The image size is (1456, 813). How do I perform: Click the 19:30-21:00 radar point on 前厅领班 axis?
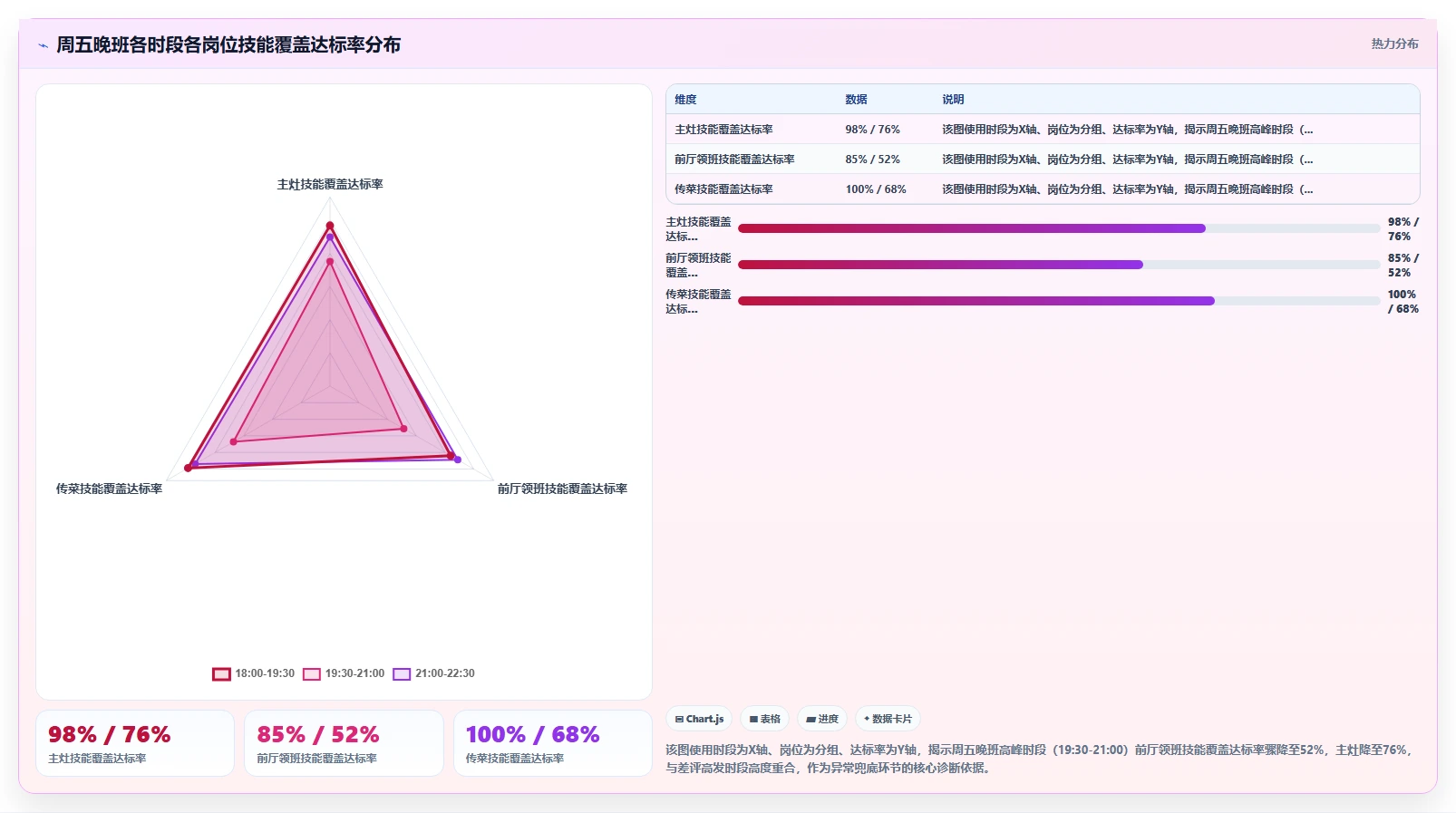click(x=404, y=429)
